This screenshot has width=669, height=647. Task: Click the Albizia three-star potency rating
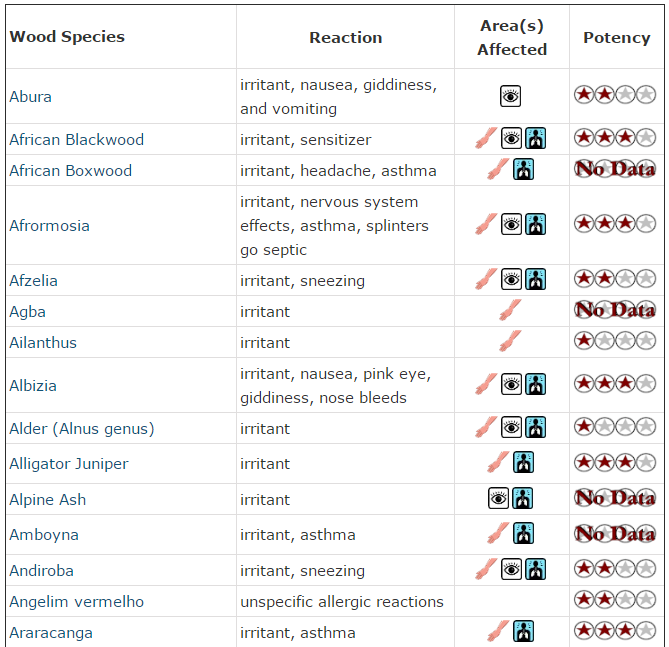tap(615, 383)
